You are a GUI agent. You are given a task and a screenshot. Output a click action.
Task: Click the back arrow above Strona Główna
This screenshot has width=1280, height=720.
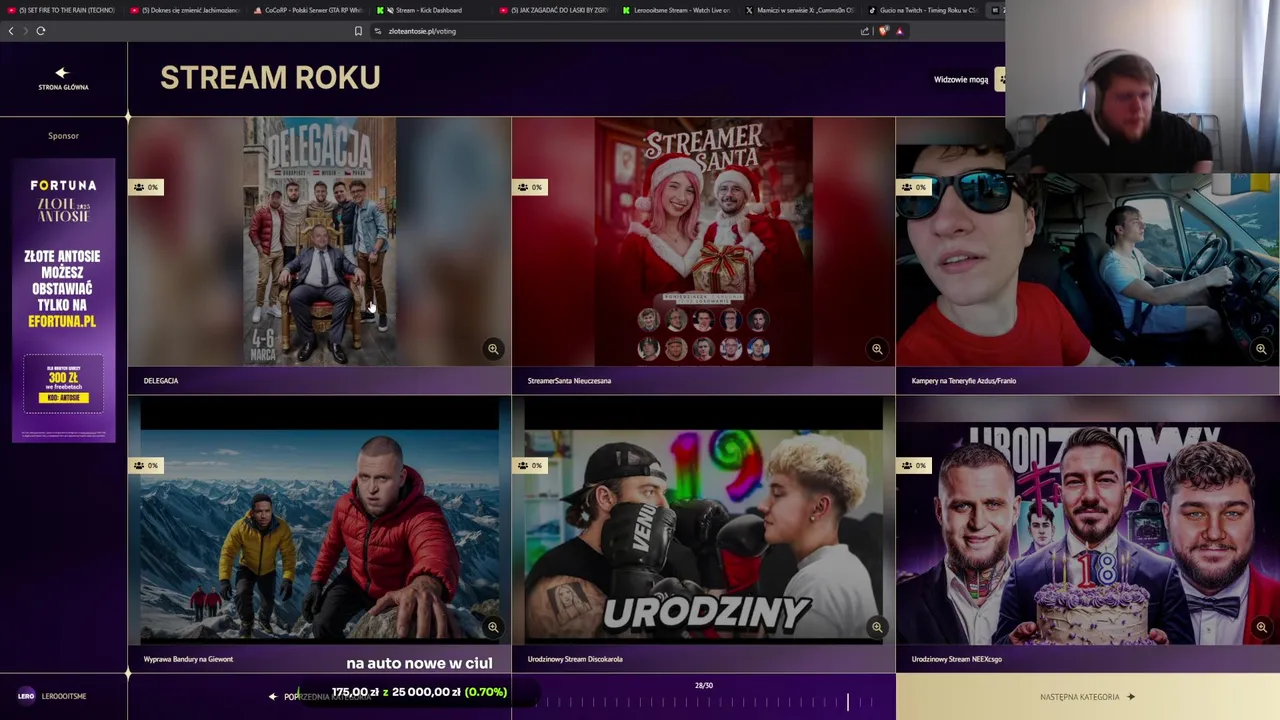point(62,72)
